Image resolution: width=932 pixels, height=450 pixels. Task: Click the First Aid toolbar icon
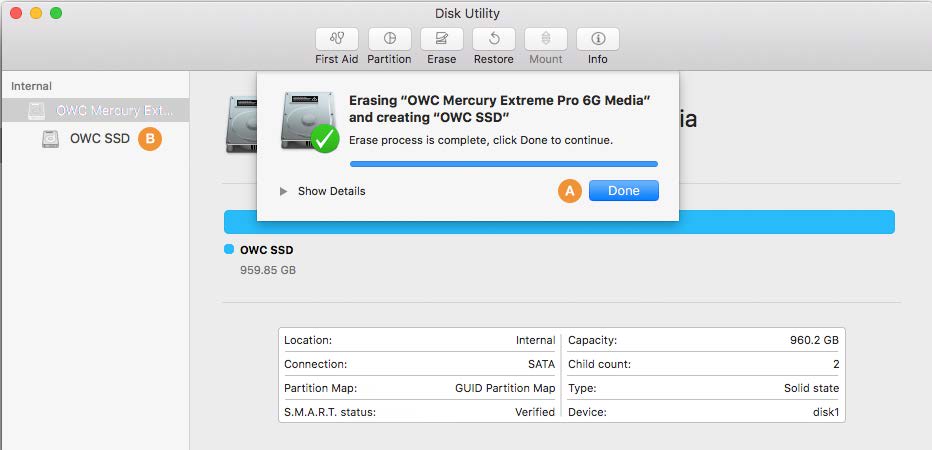336,39
